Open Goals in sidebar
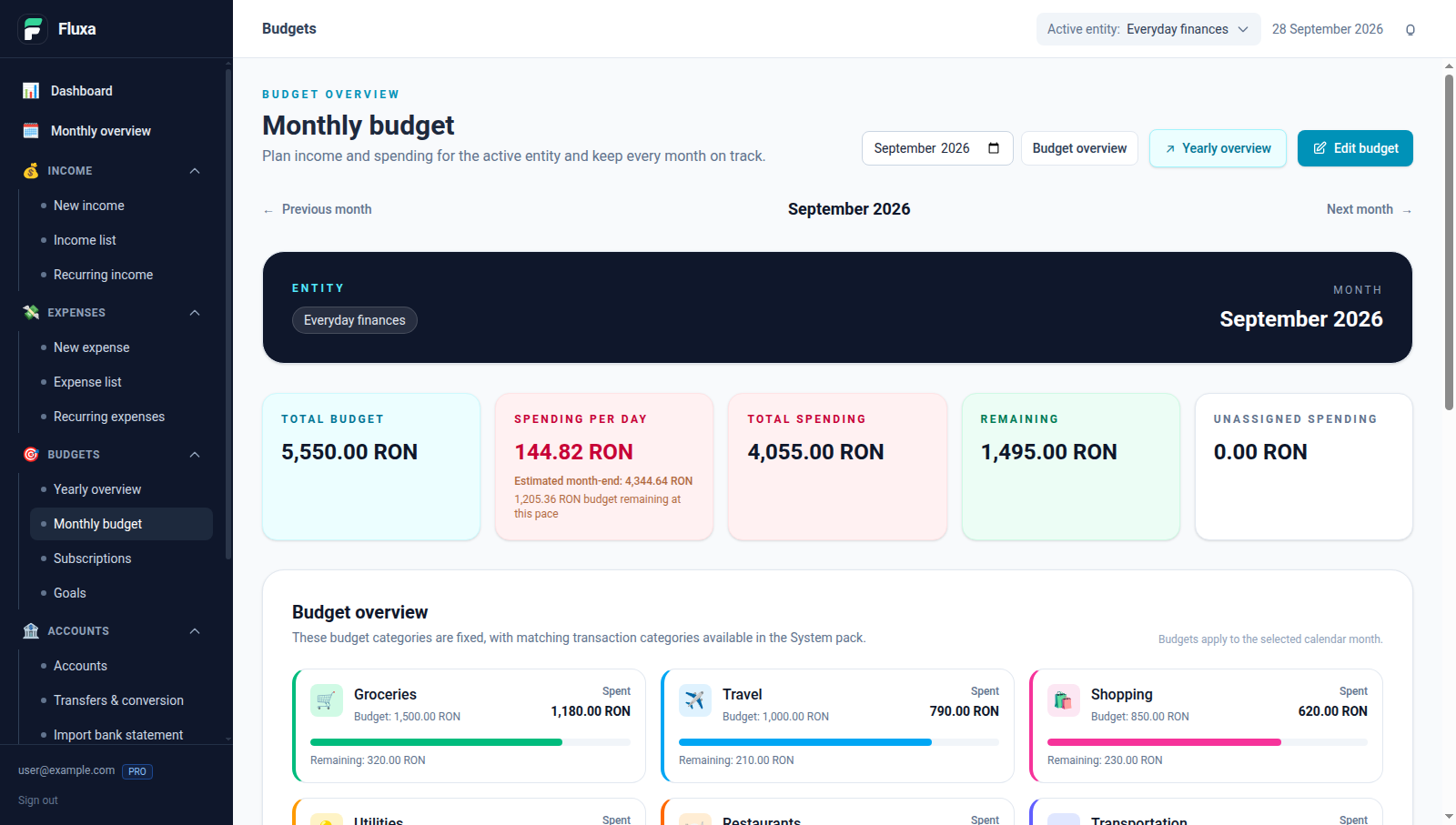This screenshot has height=825, width=1456. tap(121, 593)
